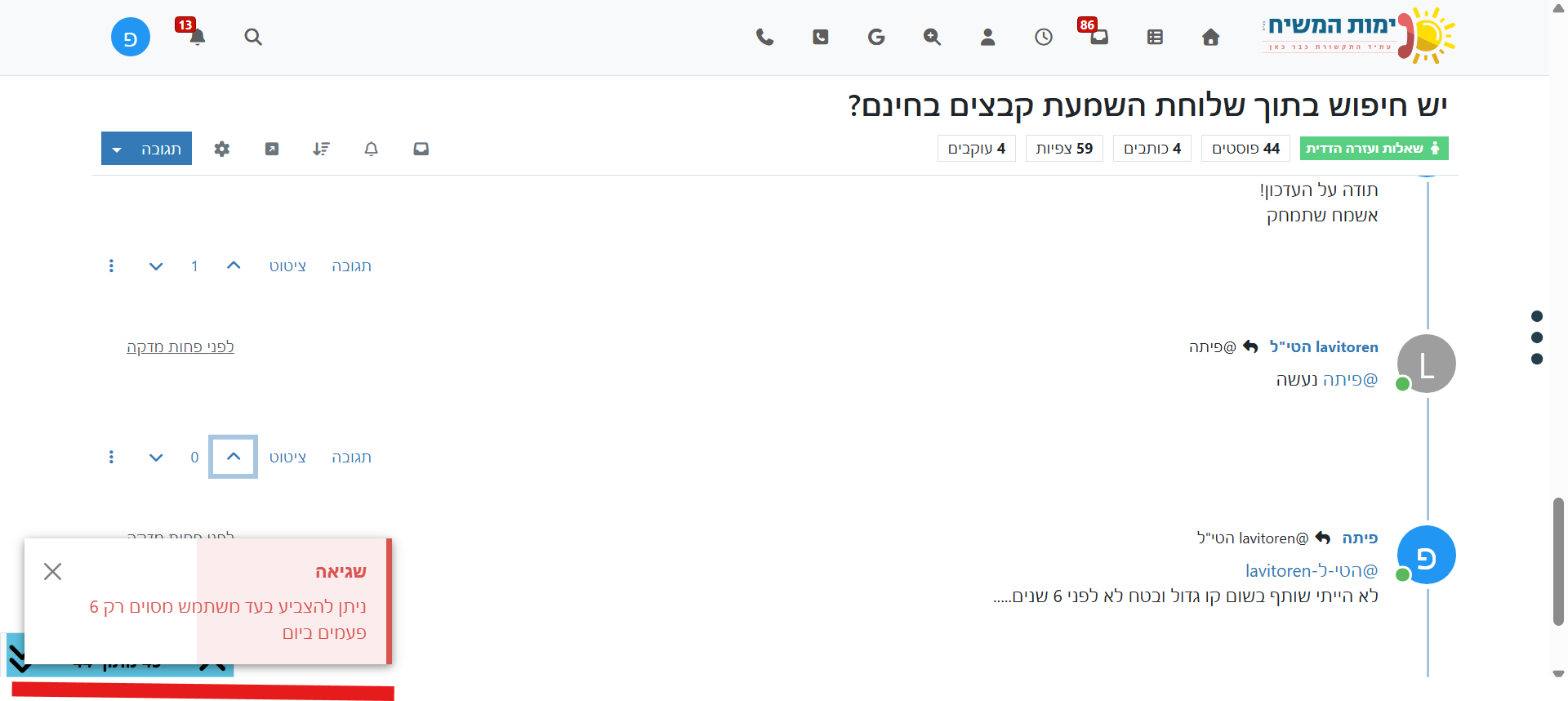Open the search magnifier at top left
This screenshot has height=701, width=1568.
[253, 37]
